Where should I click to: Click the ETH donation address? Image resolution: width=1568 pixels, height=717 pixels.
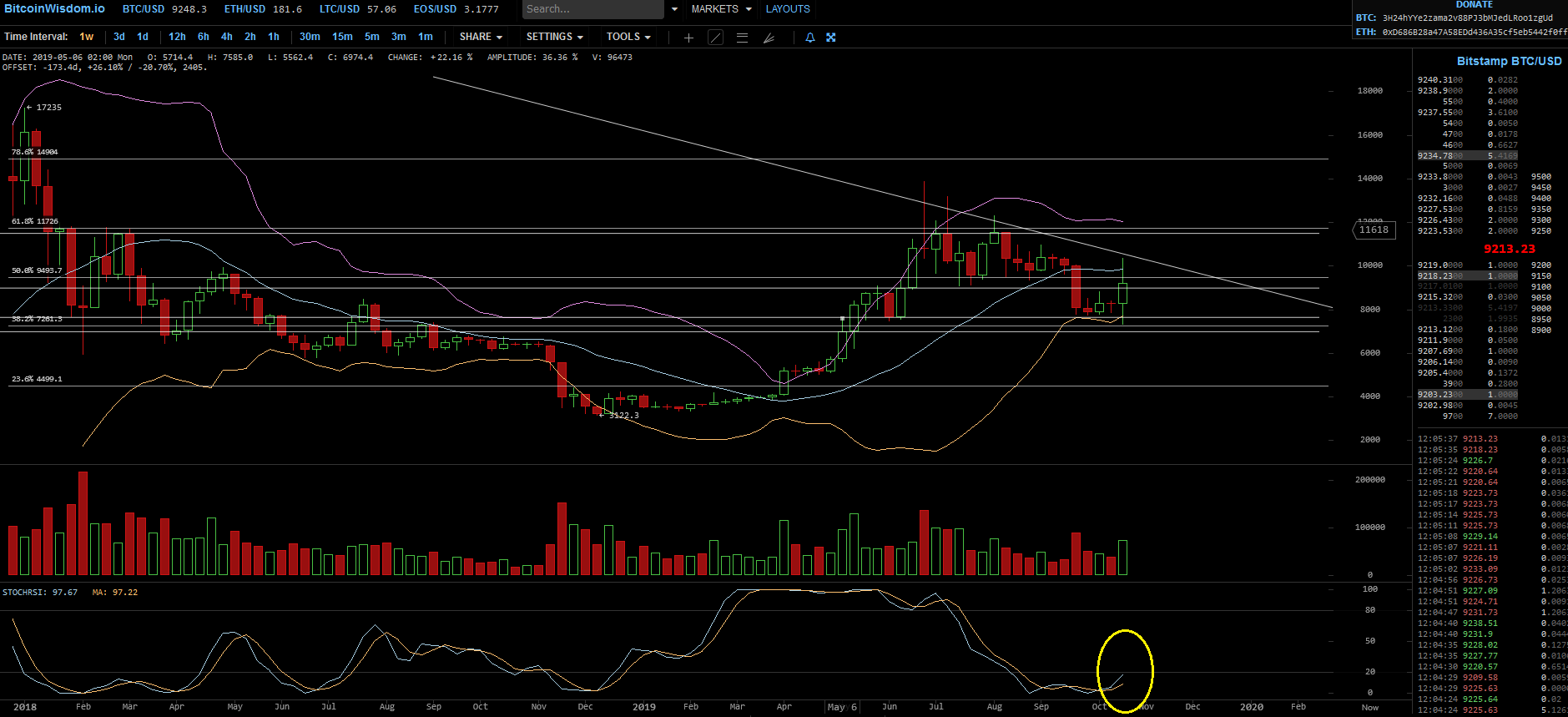[x=1475, y=32]
